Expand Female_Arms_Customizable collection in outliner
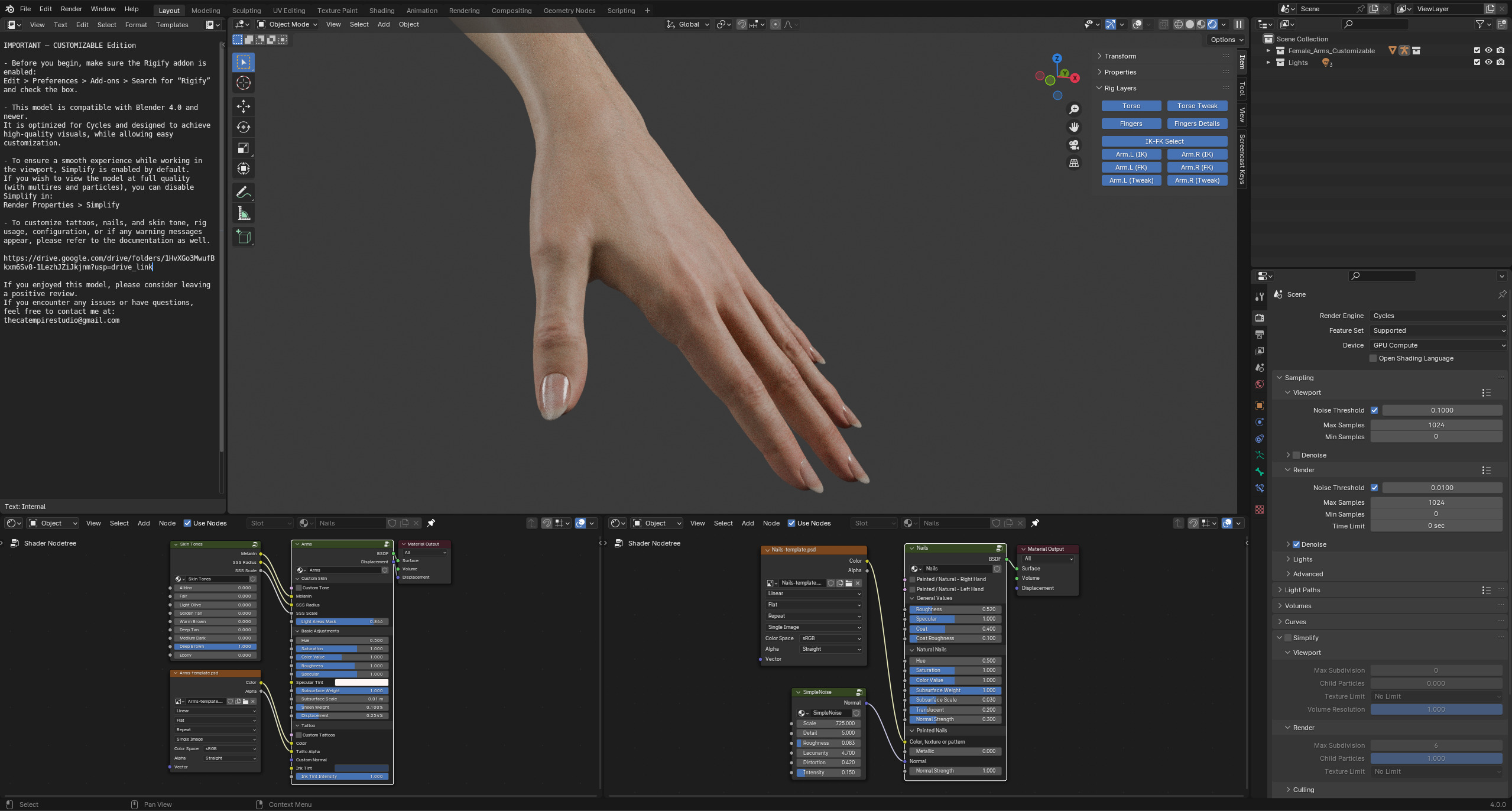The height and width of the screenshot is (811, 1512). (x=1268, y=51)
